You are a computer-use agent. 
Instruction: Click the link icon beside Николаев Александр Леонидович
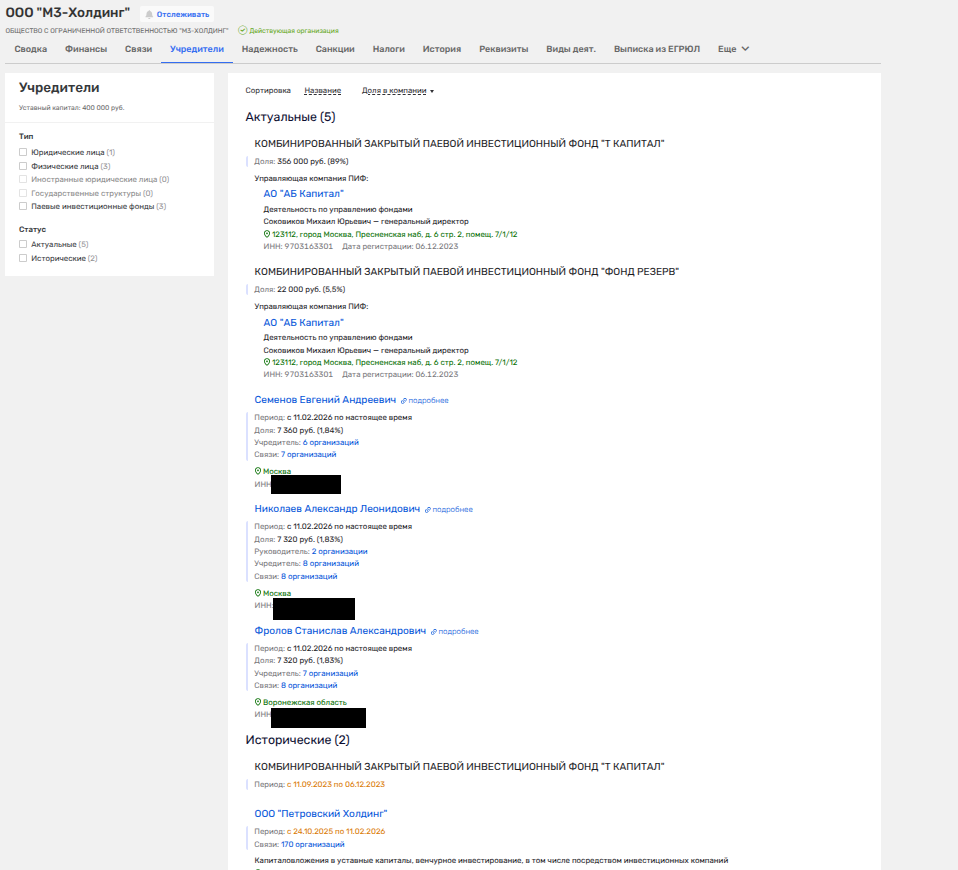[428, 509]
